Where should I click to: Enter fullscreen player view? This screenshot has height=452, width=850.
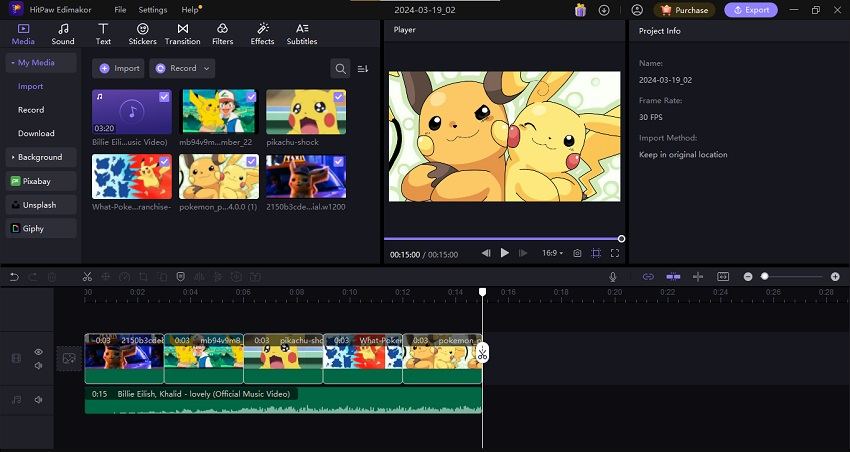click(x=615, y=253)
